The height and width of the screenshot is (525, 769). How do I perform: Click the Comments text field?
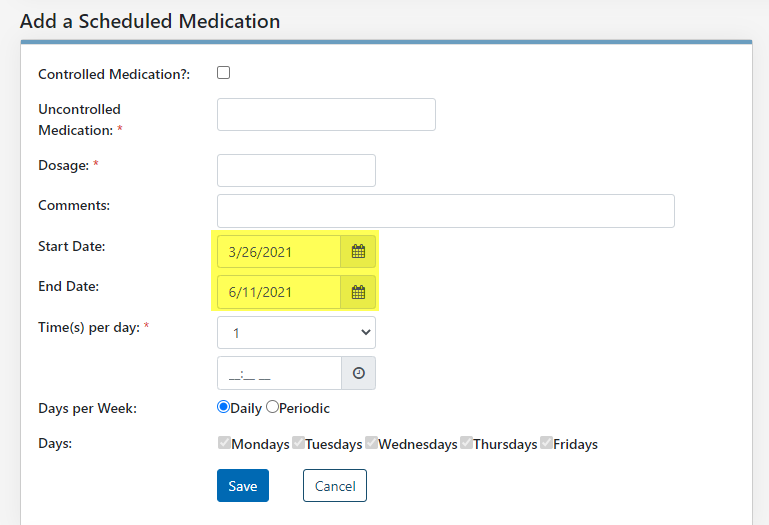pos(445,211)
